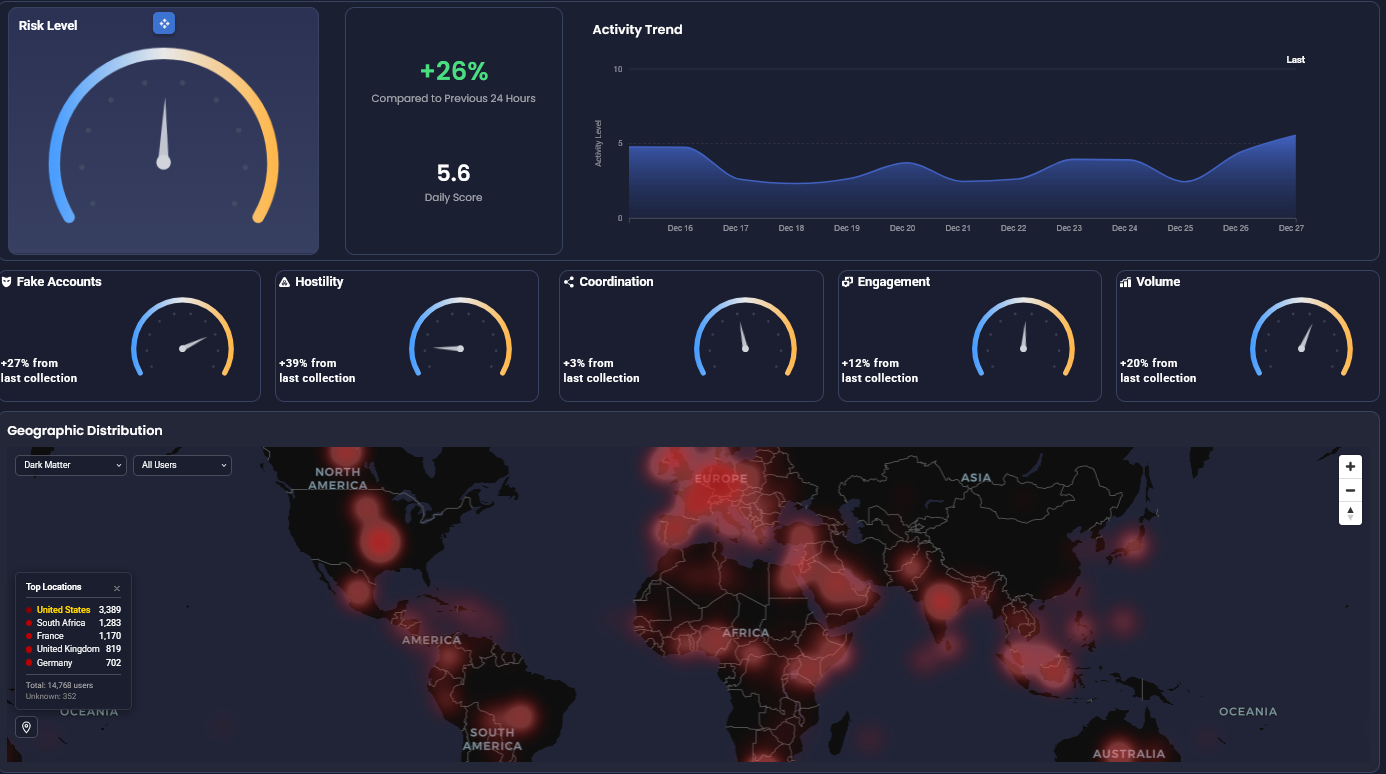Click the EUROPE label on the map
Image resolution: width=1386 pixels, height=774 pixels.
click(x=721, y=479)
